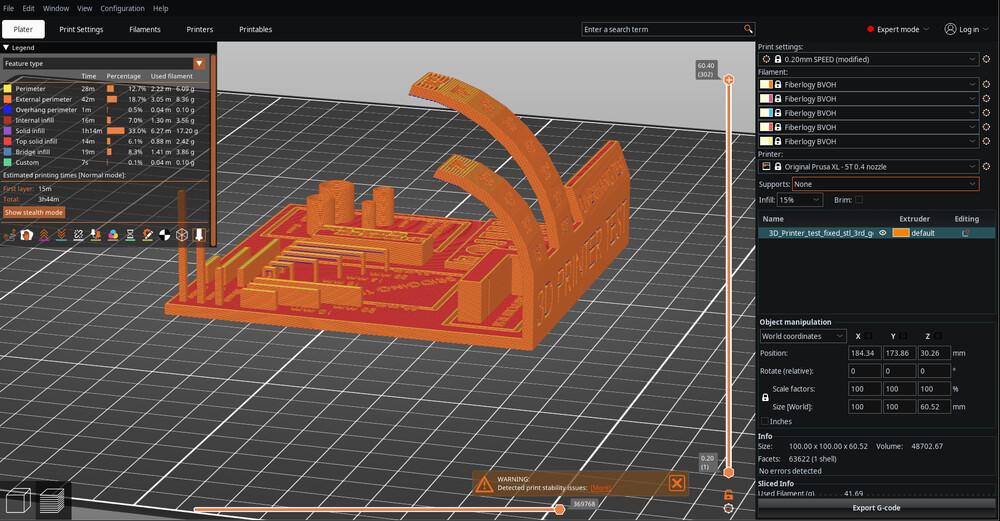Toggle travel moves visibility icon in legend toolbar

10,235
